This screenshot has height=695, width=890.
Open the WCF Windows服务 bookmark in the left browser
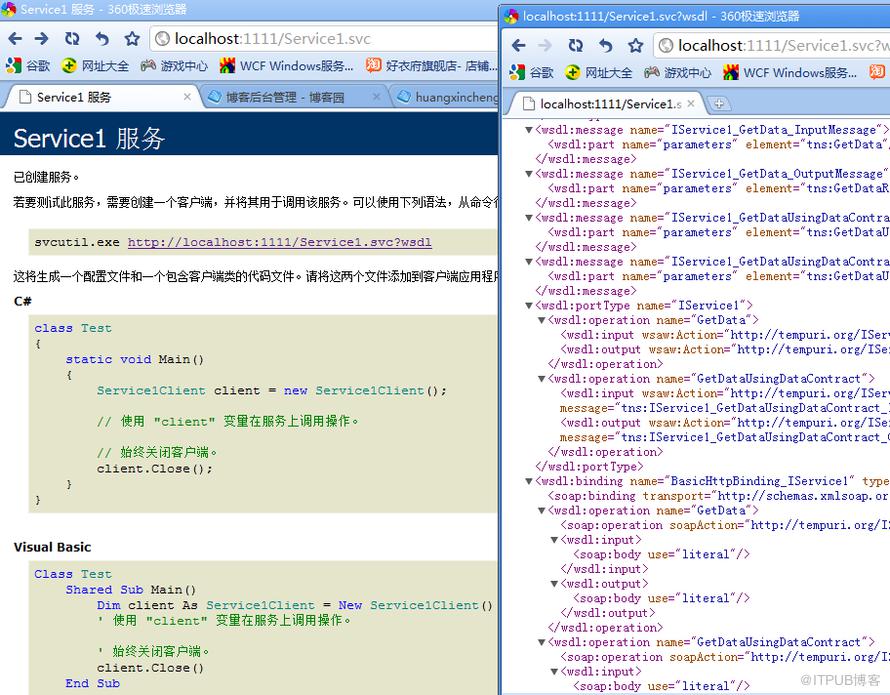tap(287, 66)
